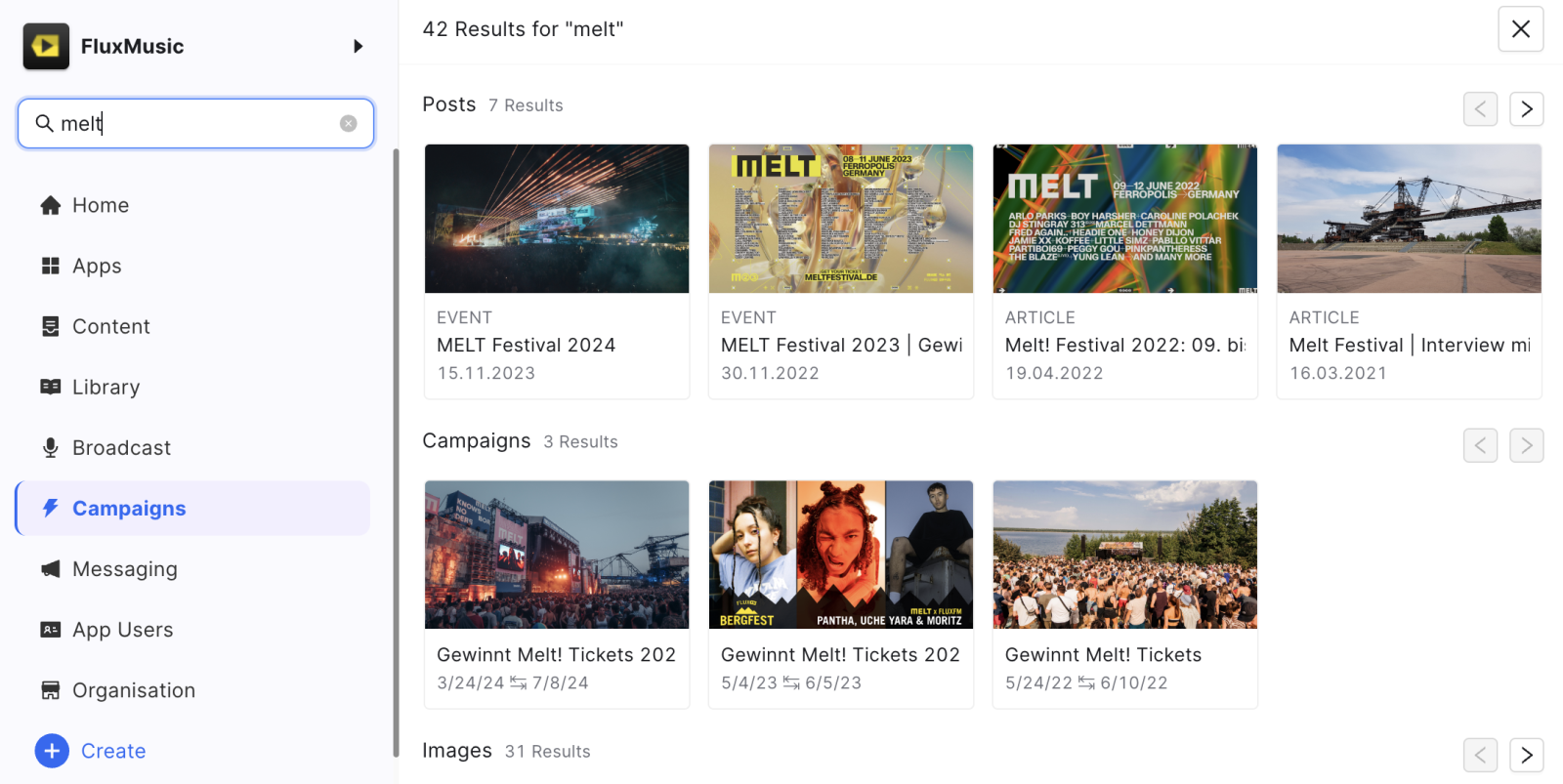Click the App Users card icon

click(51, 630)
